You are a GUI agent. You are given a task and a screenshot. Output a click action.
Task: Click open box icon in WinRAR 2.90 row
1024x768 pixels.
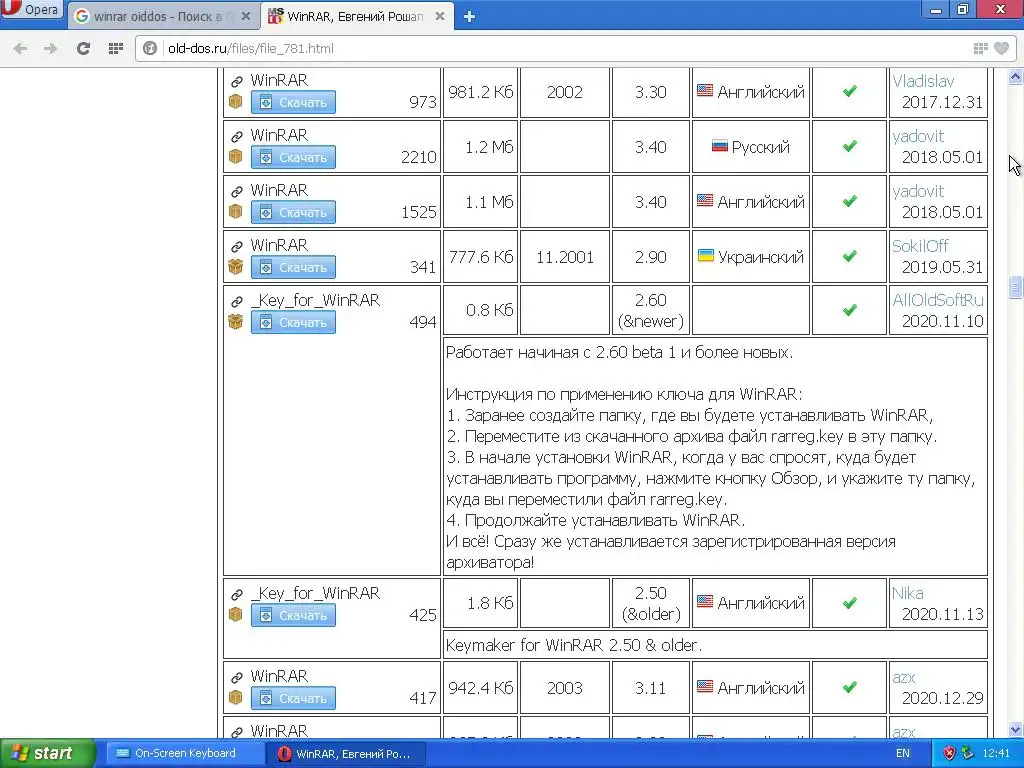click(x=236, y=266)
